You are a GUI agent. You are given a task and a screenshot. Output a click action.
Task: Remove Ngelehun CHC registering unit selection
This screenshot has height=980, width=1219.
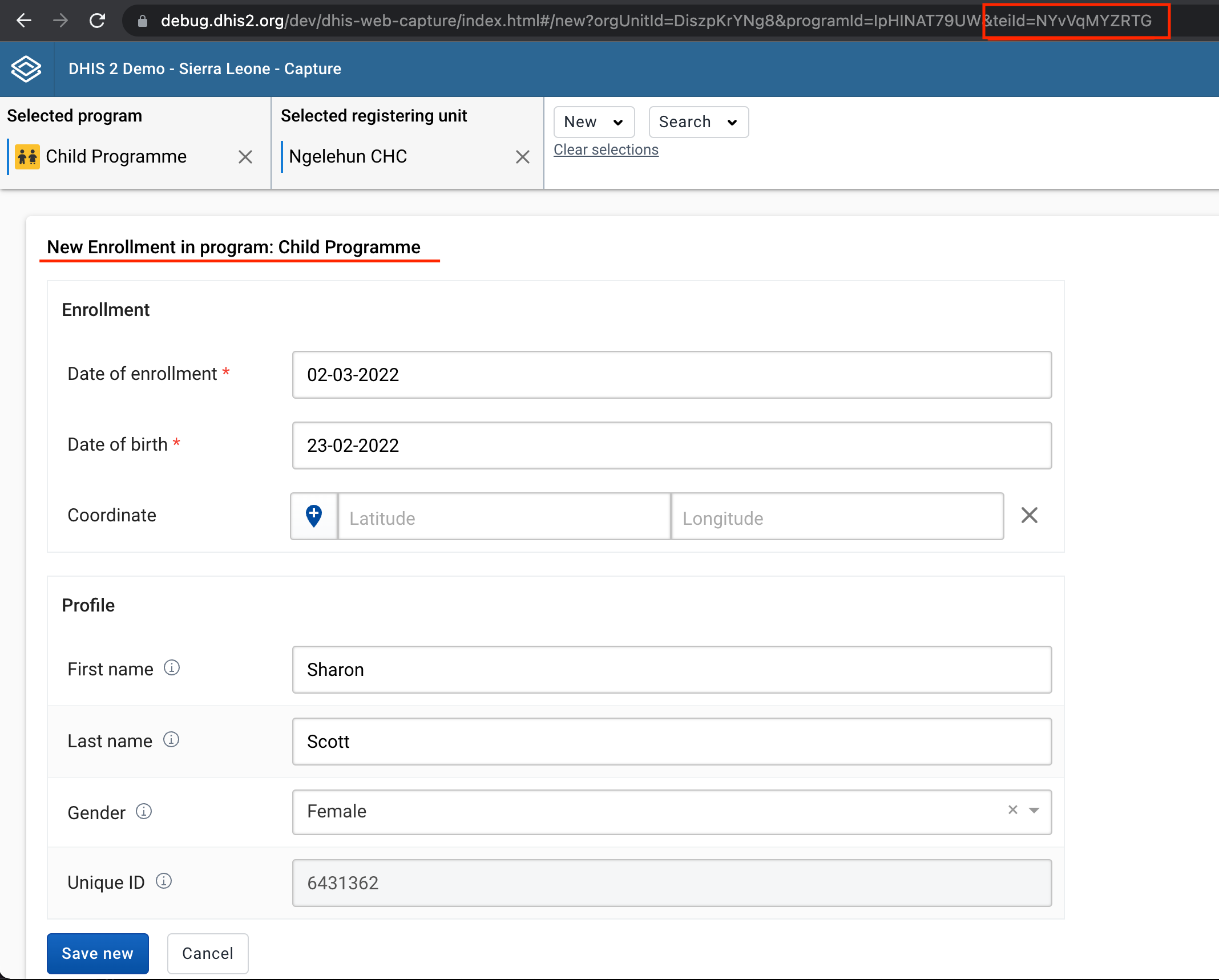(x=523, y=157)
